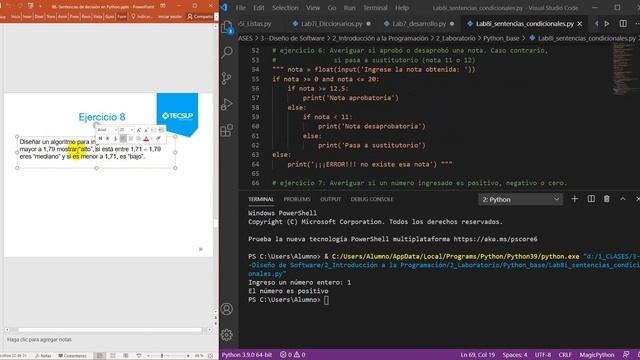This screenshot has width=640, height=360.
Task: Open the Extensions view in VS Code
Action: [227, 131]
